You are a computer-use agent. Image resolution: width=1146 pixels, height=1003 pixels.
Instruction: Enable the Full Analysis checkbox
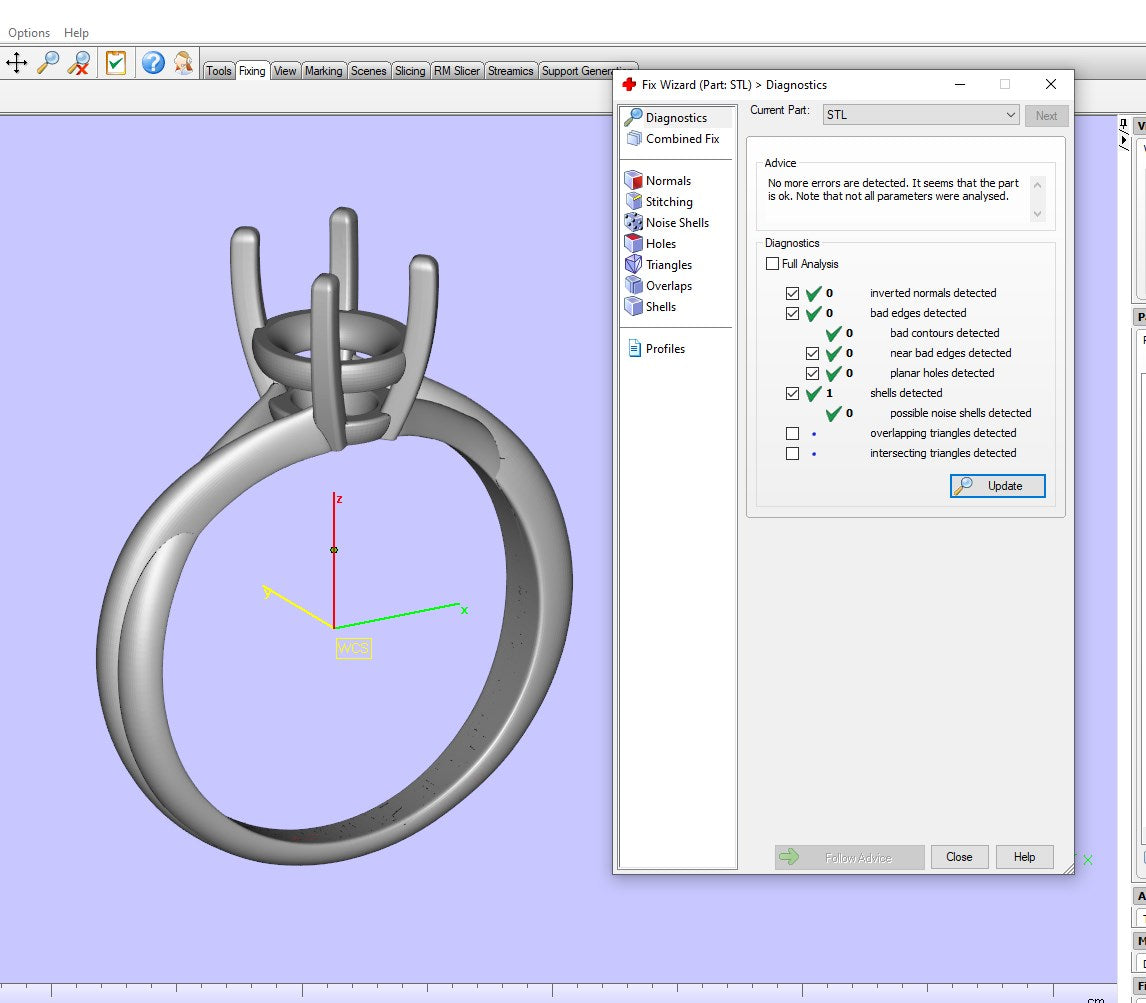(772, 264)
